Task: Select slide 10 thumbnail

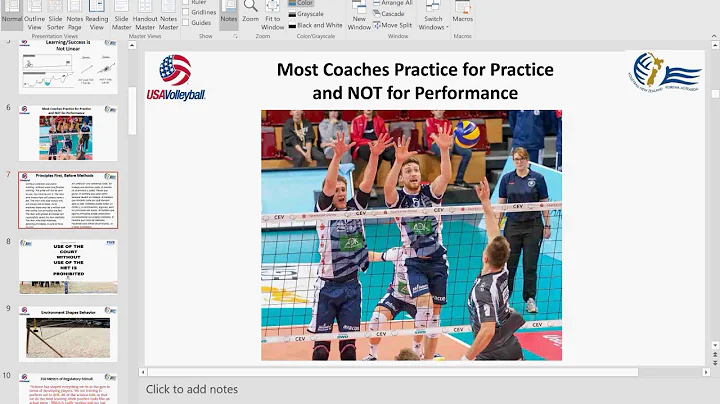Action: pyautogui.click(x=68, y=388)
